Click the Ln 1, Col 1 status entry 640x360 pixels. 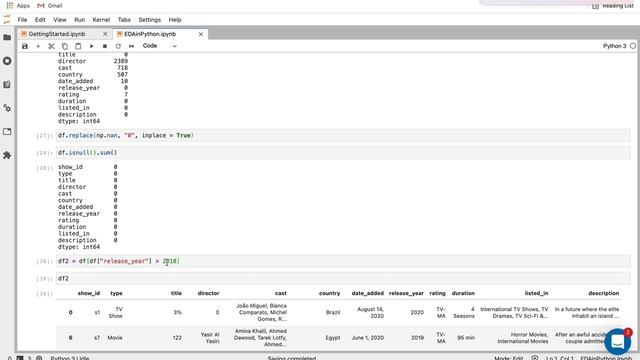point(560,358)
